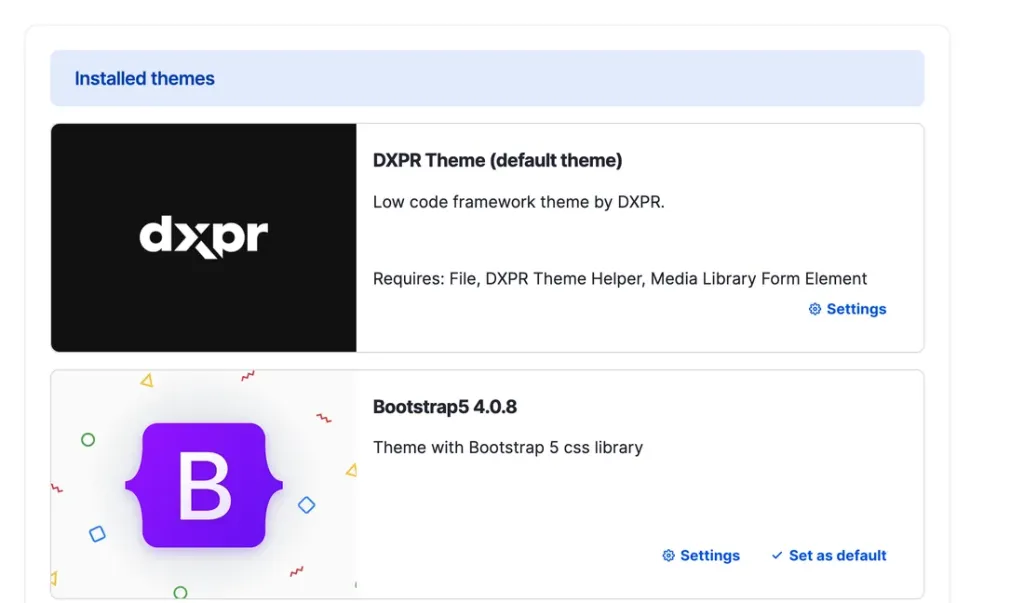The height and width of the screenshot is (603, 1024).
Task: Click gear icon in Bootstrap5 theme card
Action: (668, 555)
